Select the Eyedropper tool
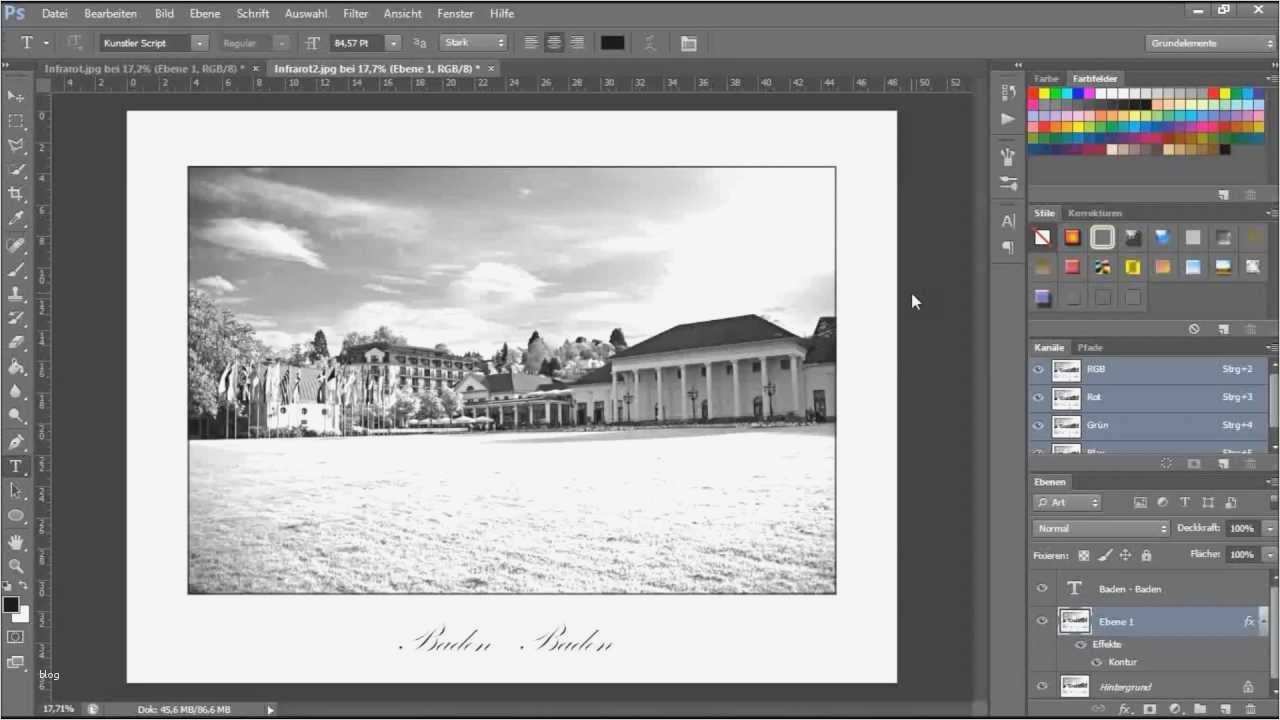 pyautogui.click(x=16, y=219)
